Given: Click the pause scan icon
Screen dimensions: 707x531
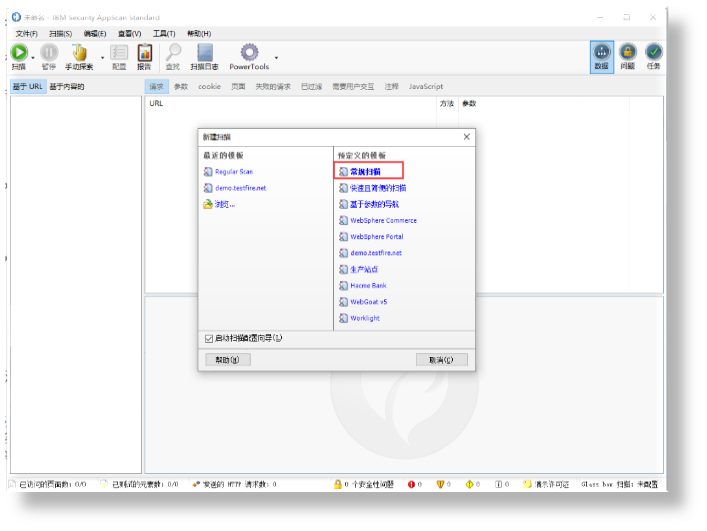Looking at the screenshot, I should tap(49, 52).
